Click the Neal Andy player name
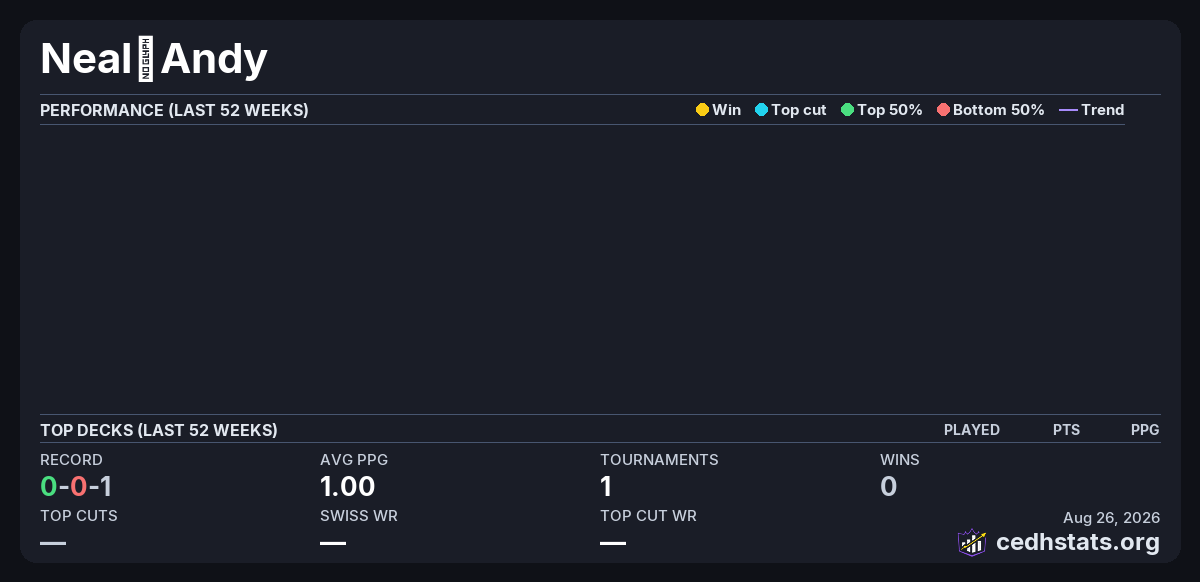Viewport: 1200px width, 582px height. (154, 59)
